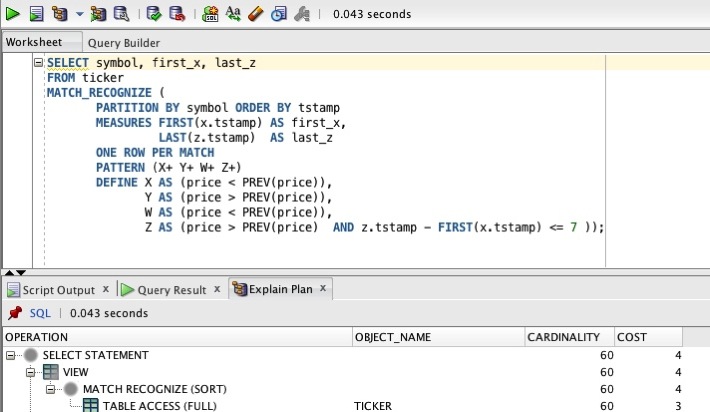Screen dimensions: 710x412
Task: Click the wrench tools icon in toolbar
Action: point(302,14)
